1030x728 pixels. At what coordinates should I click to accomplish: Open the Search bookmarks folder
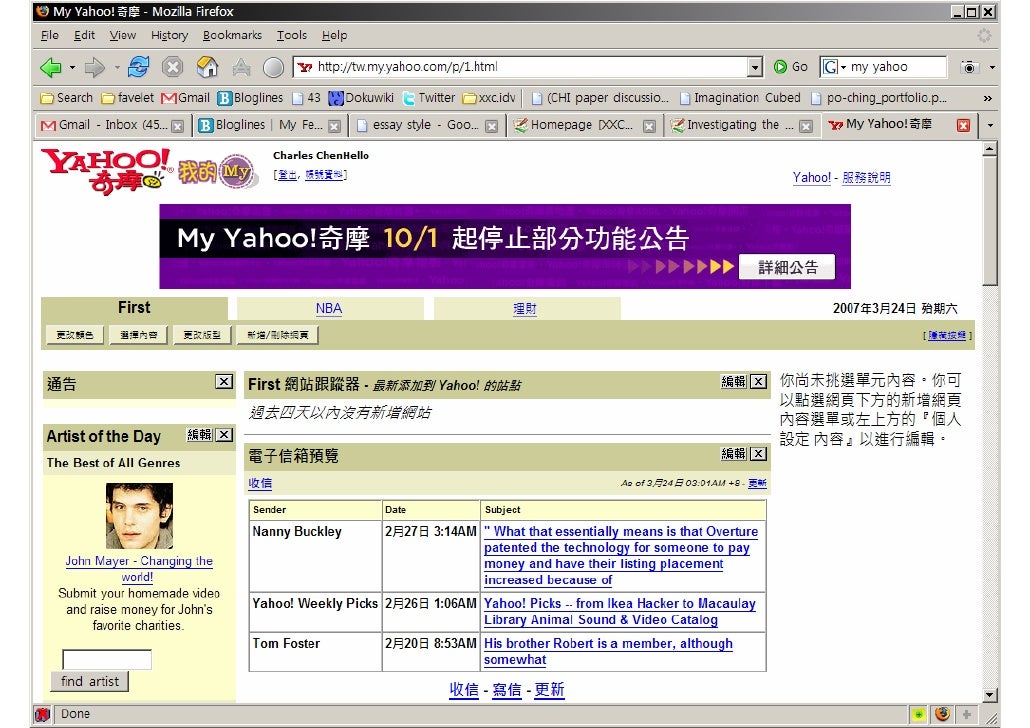pyautogui.click(x=66, y=98)
